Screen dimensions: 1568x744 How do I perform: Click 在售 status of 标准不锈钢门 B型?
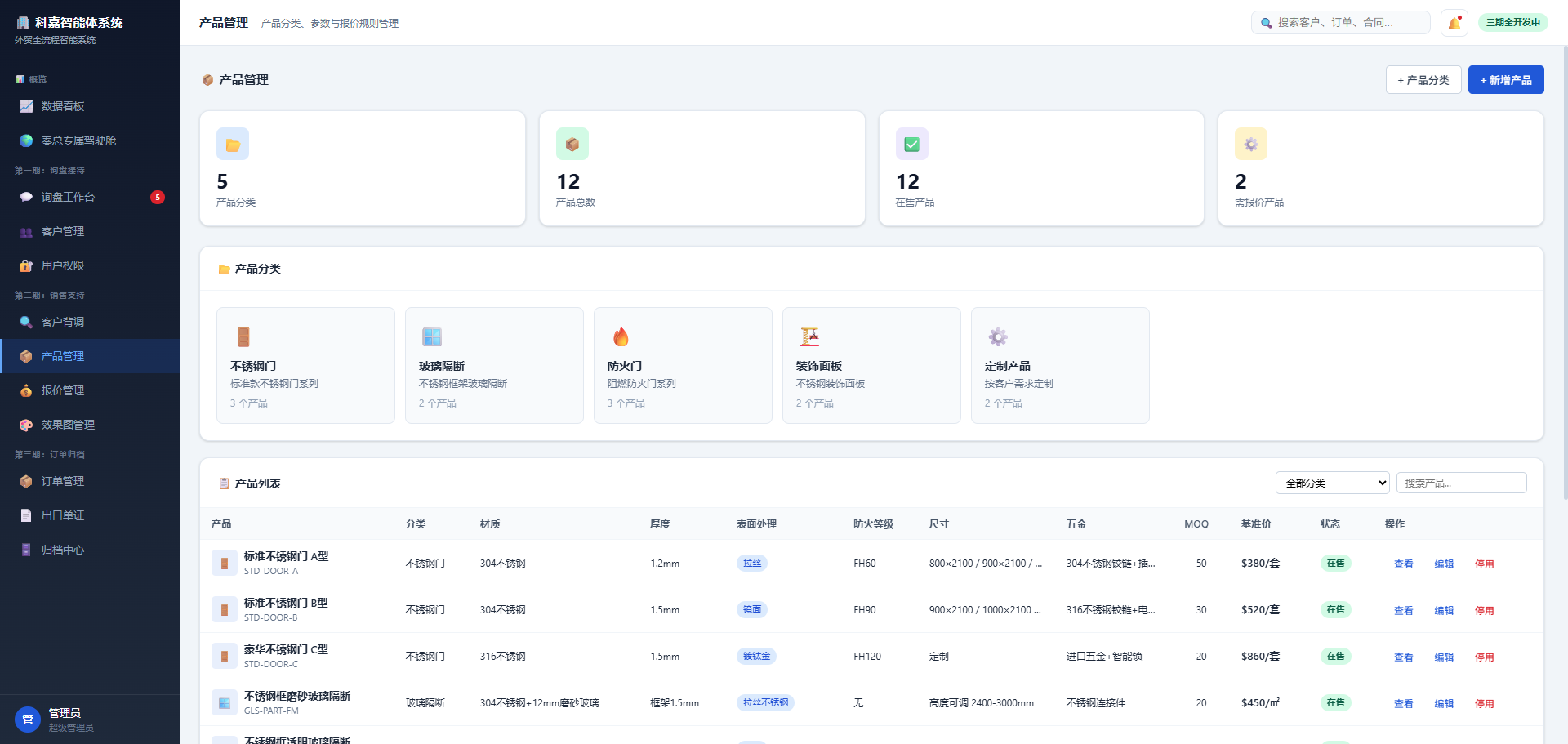(x=1335, y=609)
